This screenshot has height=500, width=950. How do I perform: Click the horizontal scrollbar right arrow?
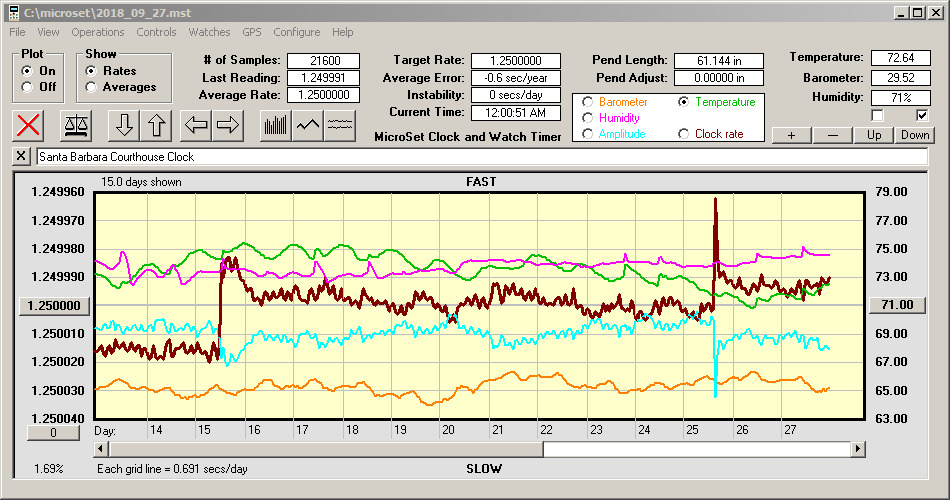click(857, 450)
